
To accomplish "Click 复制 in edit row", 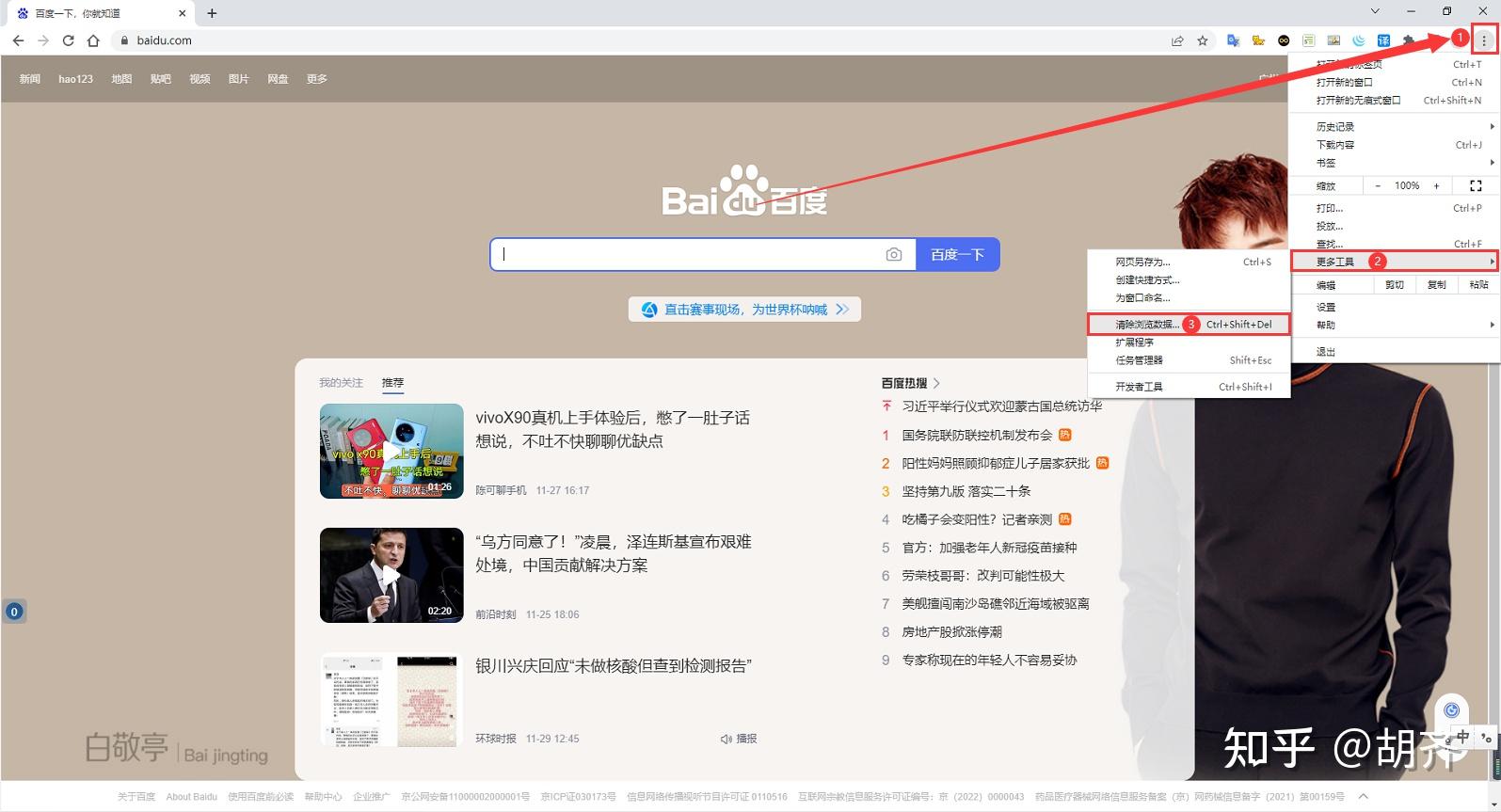I will click(x=1437, y=284).
